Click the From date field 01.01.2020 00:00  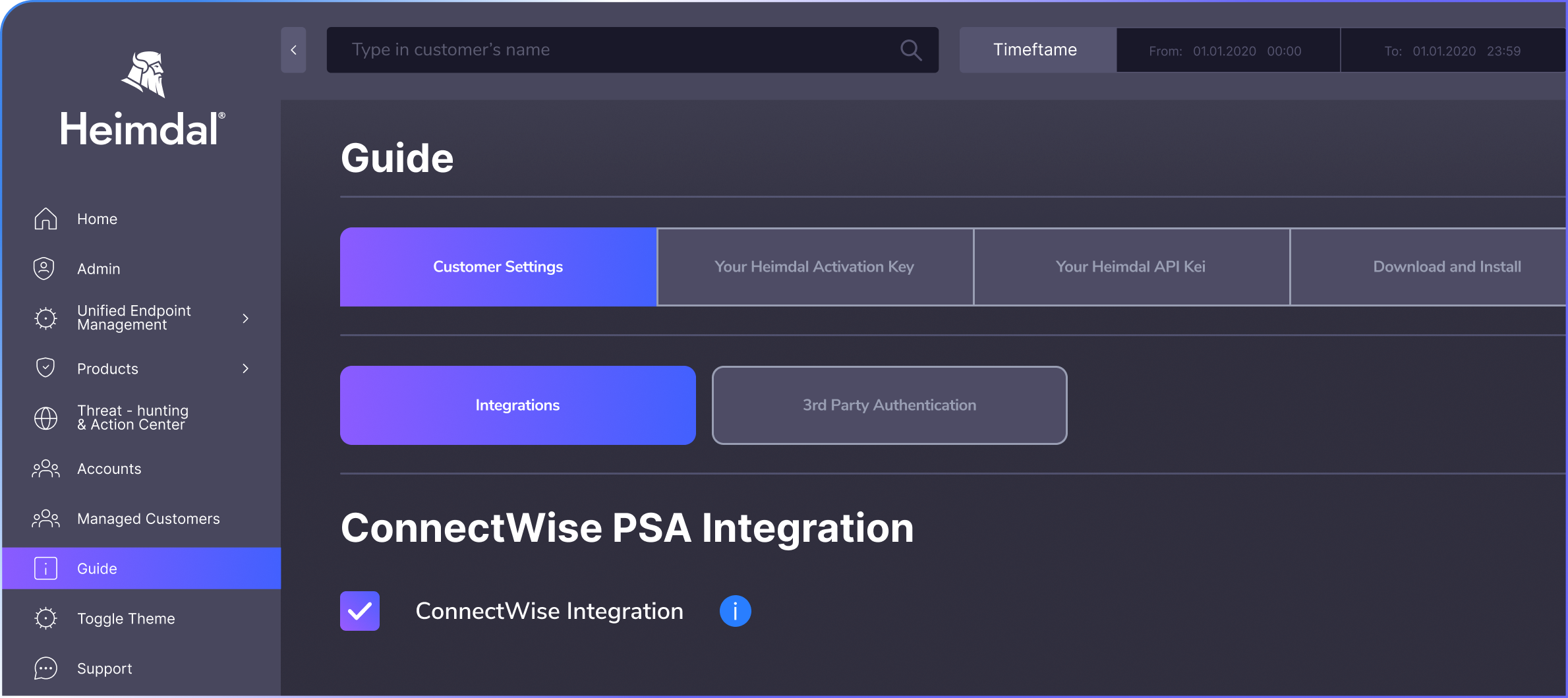click(1229, 50)
